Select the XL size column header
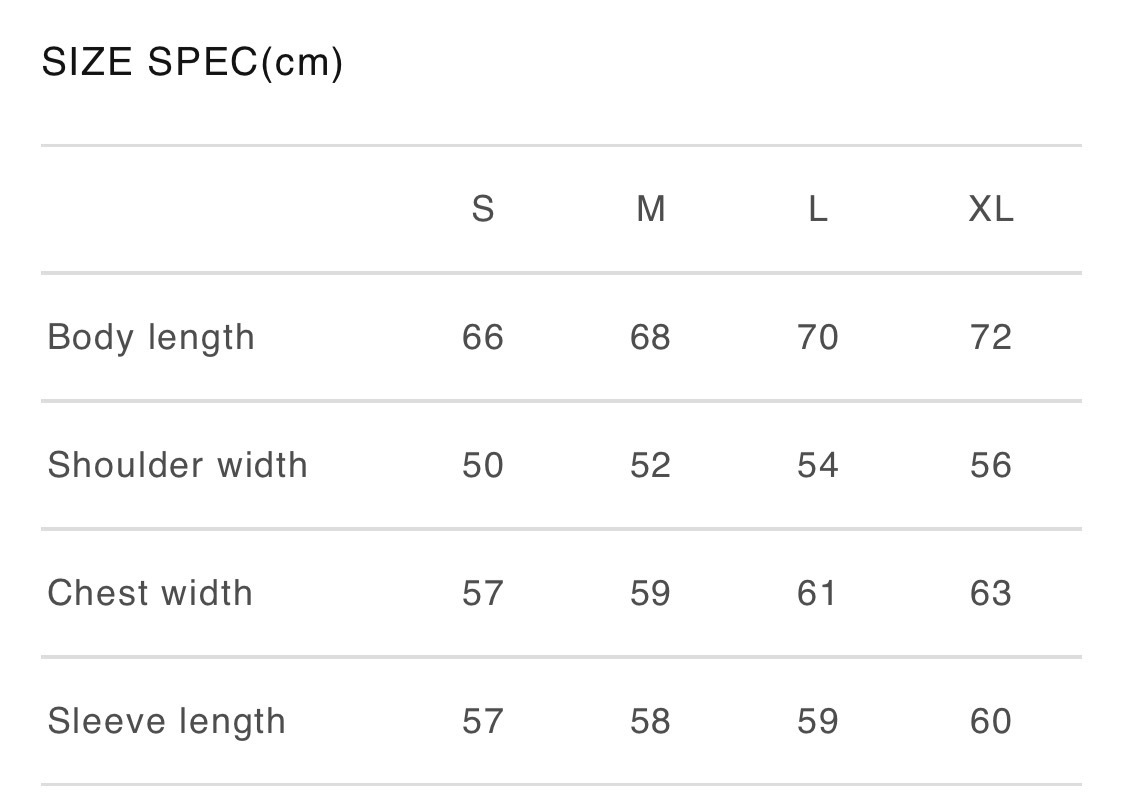The image size is (1142, 805). pos(991,210)
